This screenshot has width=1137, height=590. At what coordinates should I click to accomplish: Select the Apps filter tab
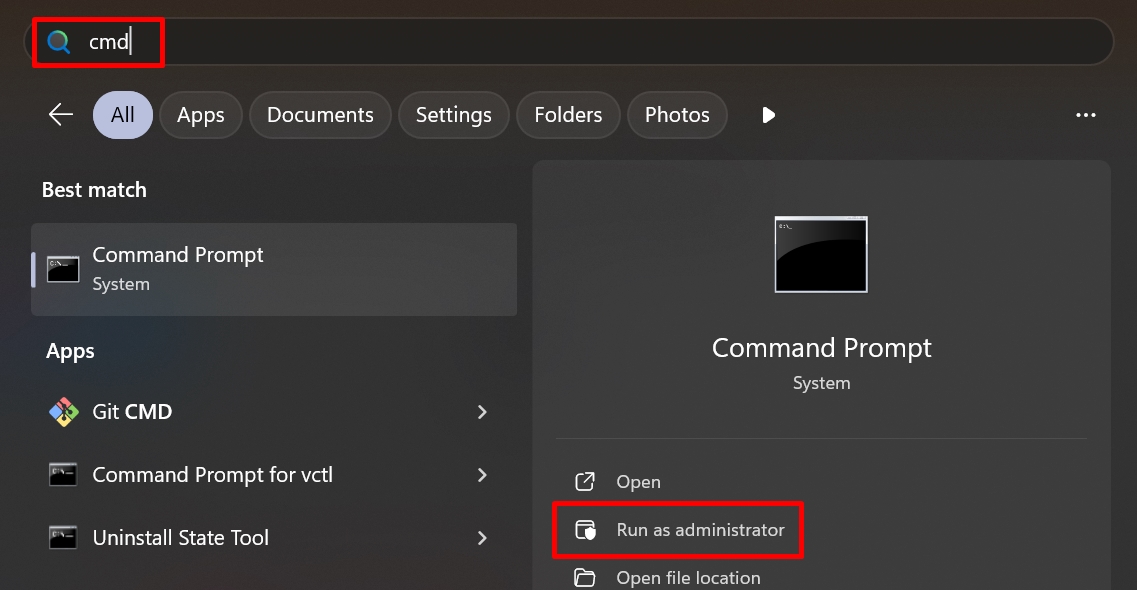(200, 115)
